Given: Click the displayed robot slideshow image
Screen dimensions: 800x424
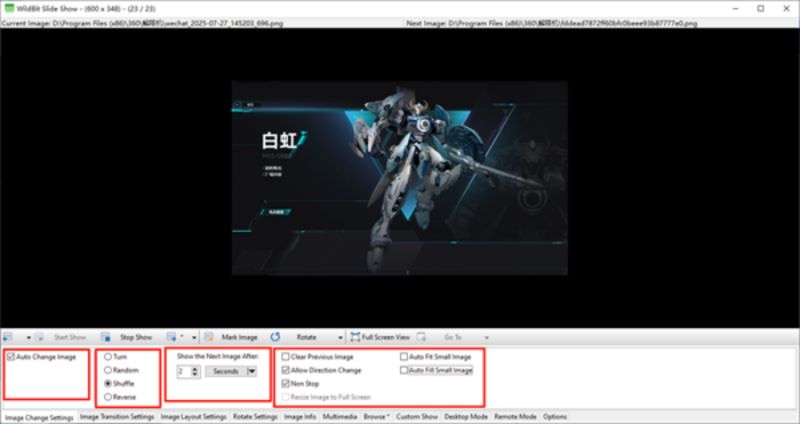Looking at the screenshot, I should [399, 178].
